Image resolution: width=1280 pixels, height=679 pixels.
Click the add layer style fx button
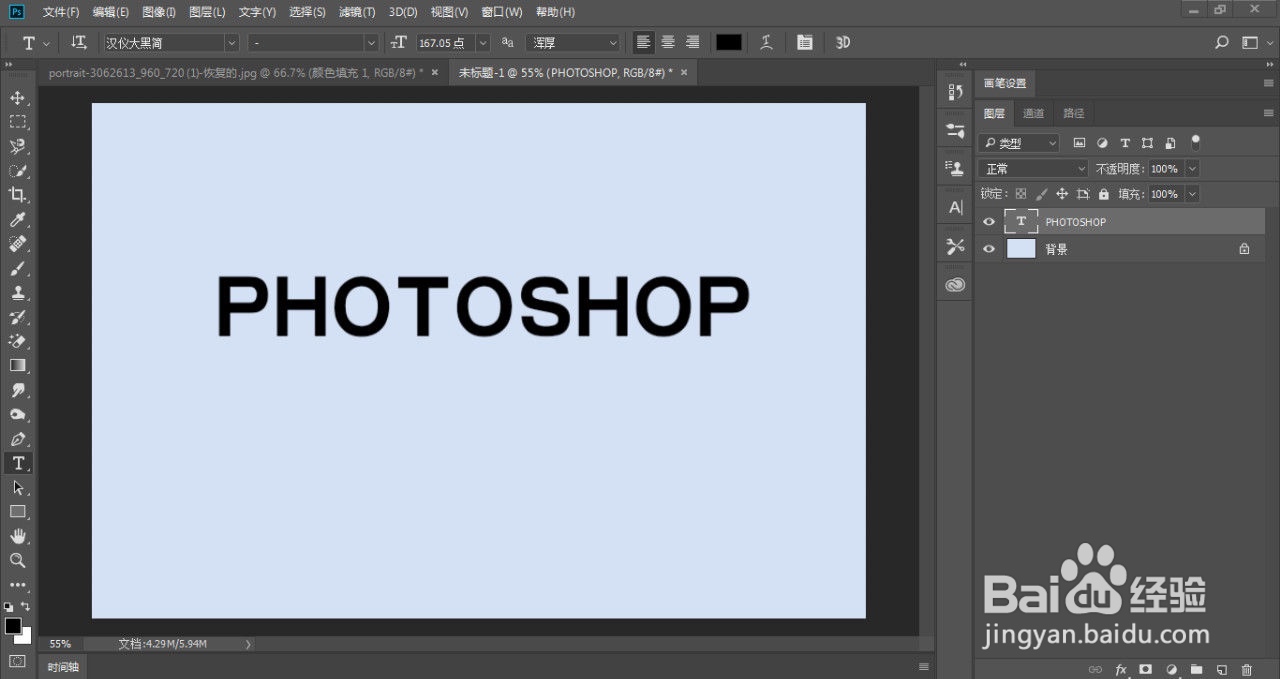[1121, 669]
